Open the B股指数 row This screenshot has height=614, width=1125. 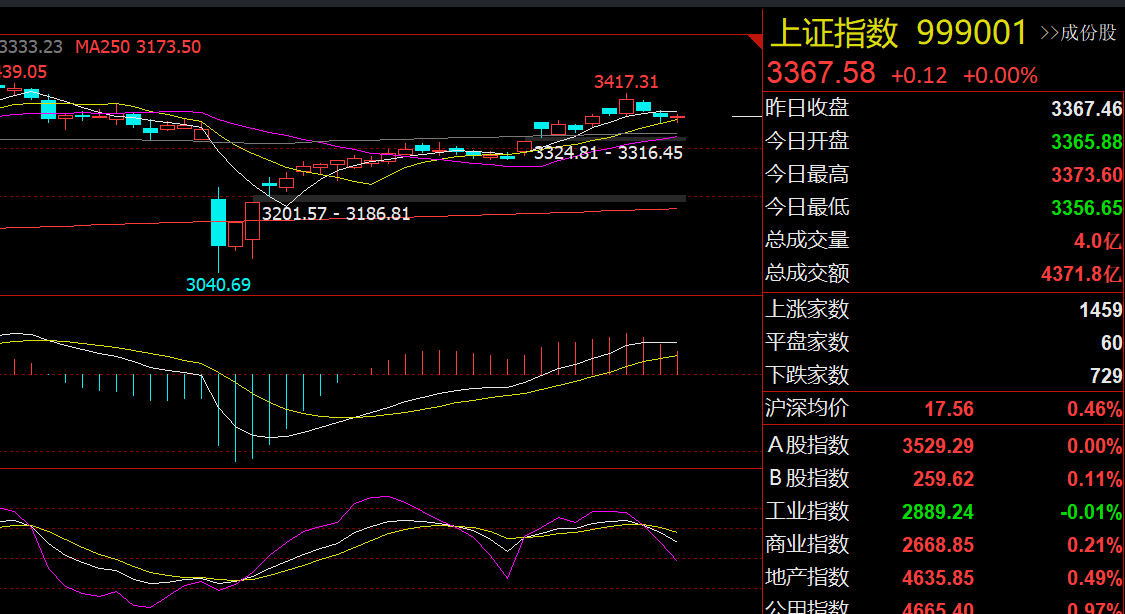pyautogui.click(x=943, y=478)
